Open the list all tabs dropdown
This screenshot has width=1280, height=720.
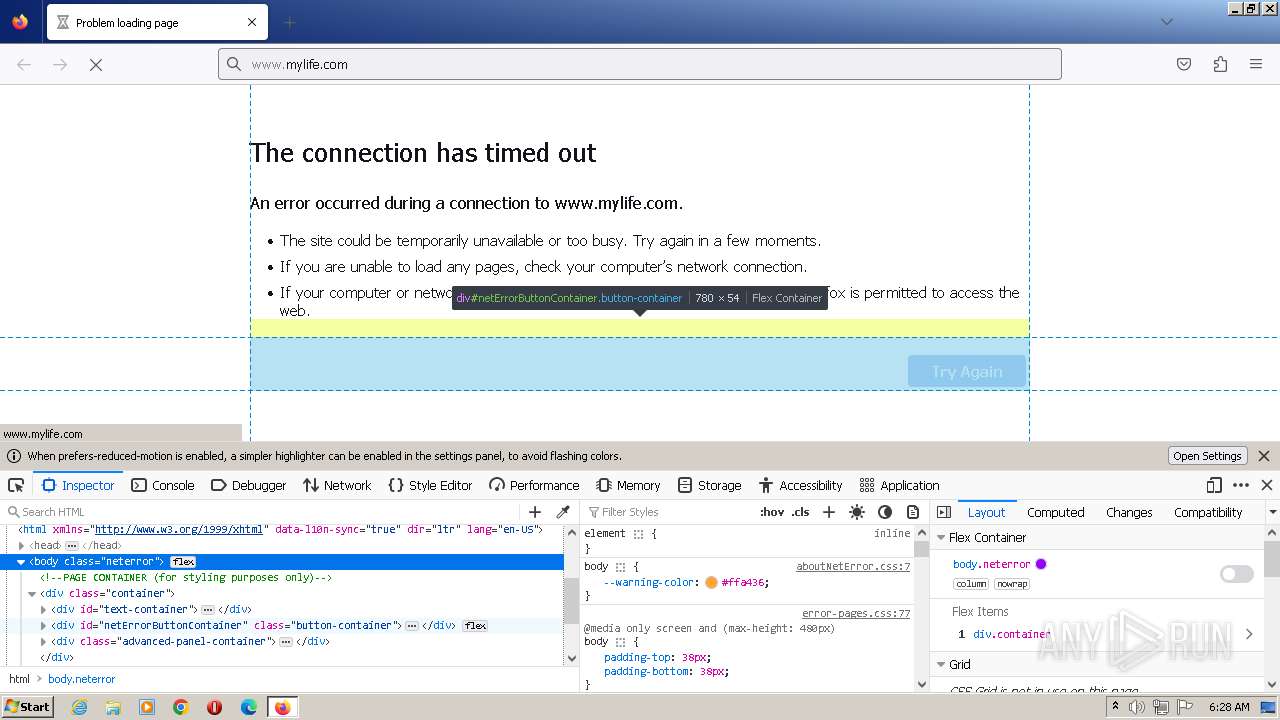point(1166,22)
